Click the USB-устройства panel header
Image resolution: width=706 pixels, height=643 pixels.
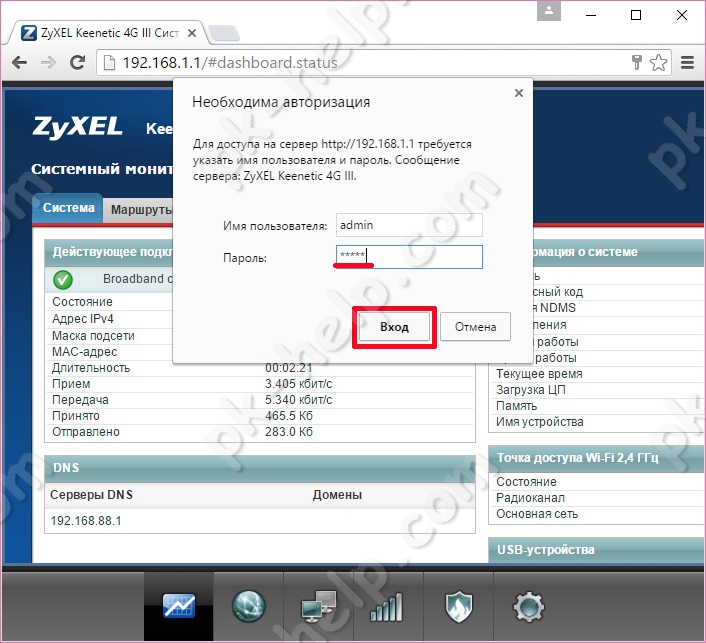(597, 550)
